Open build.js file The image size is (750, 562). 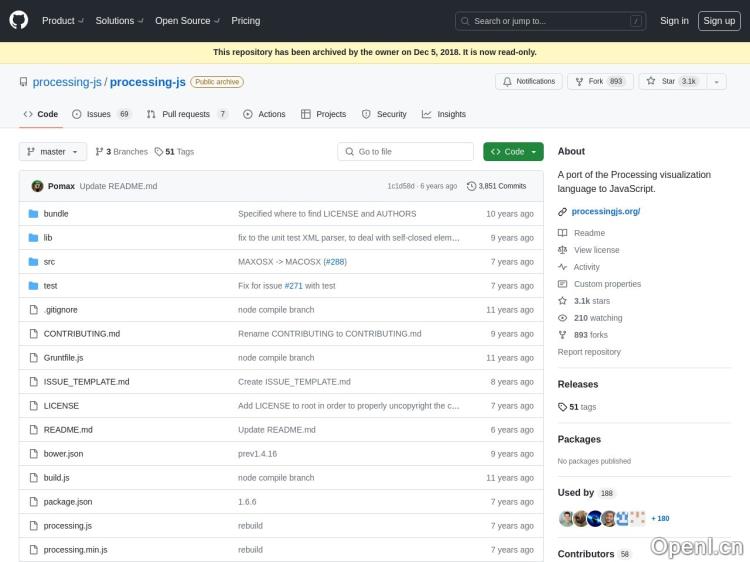point(56,478)
